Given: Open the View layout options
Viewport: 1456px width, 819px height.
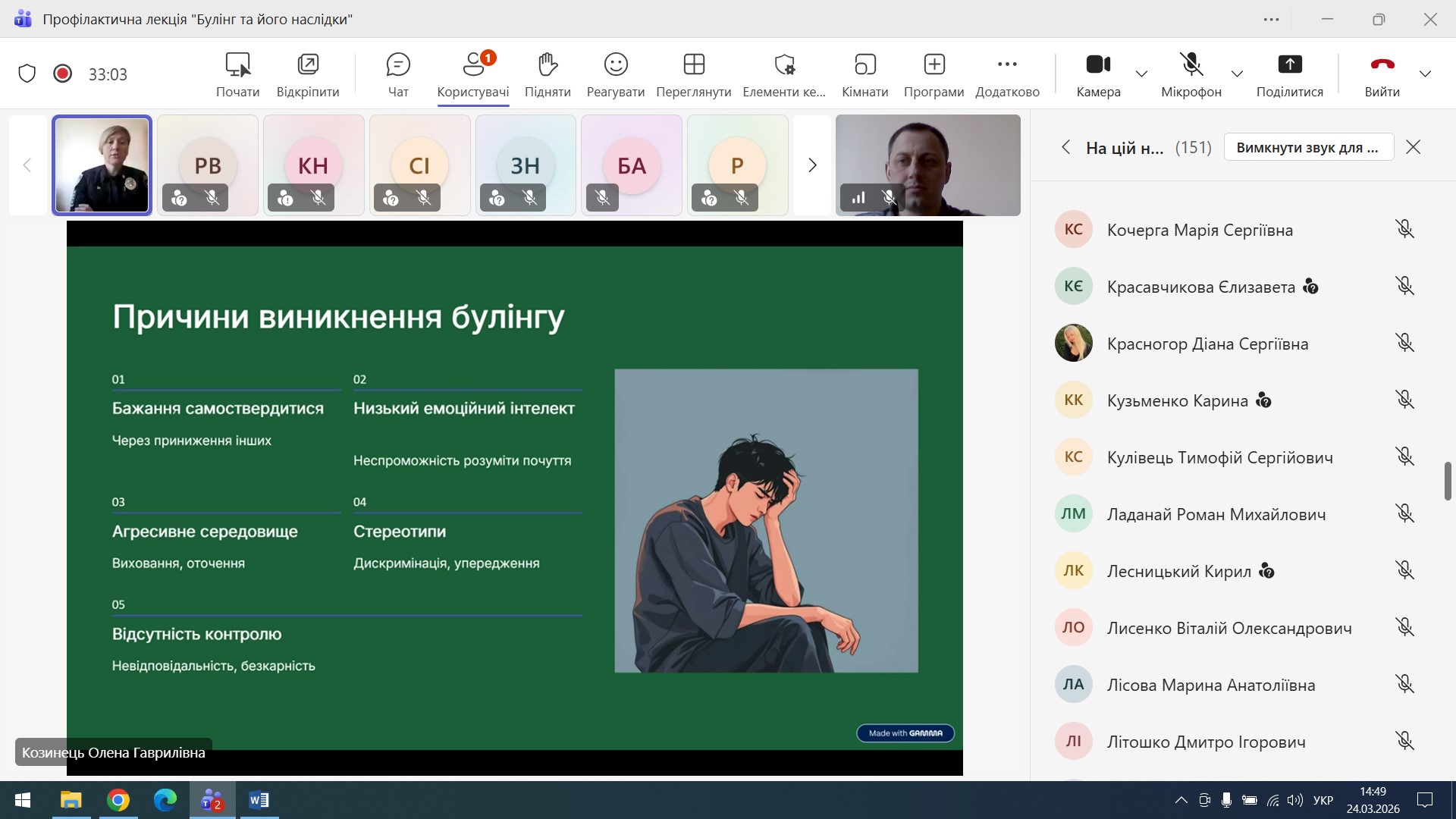Looking at the screenshot, I should (x=694, y=65).
